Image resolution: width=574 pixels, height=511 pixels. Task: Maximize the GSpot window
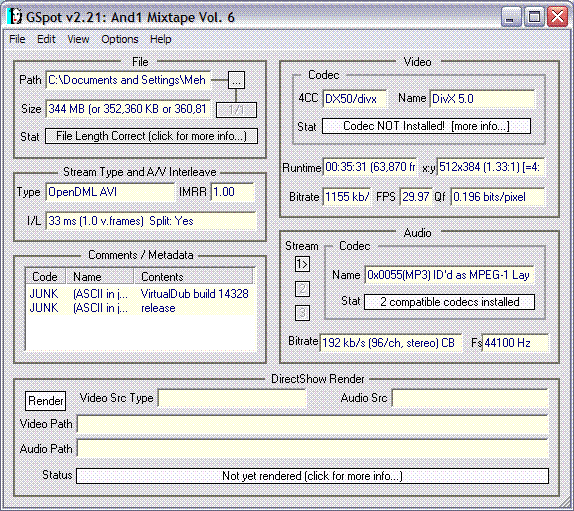coord(534,17)
